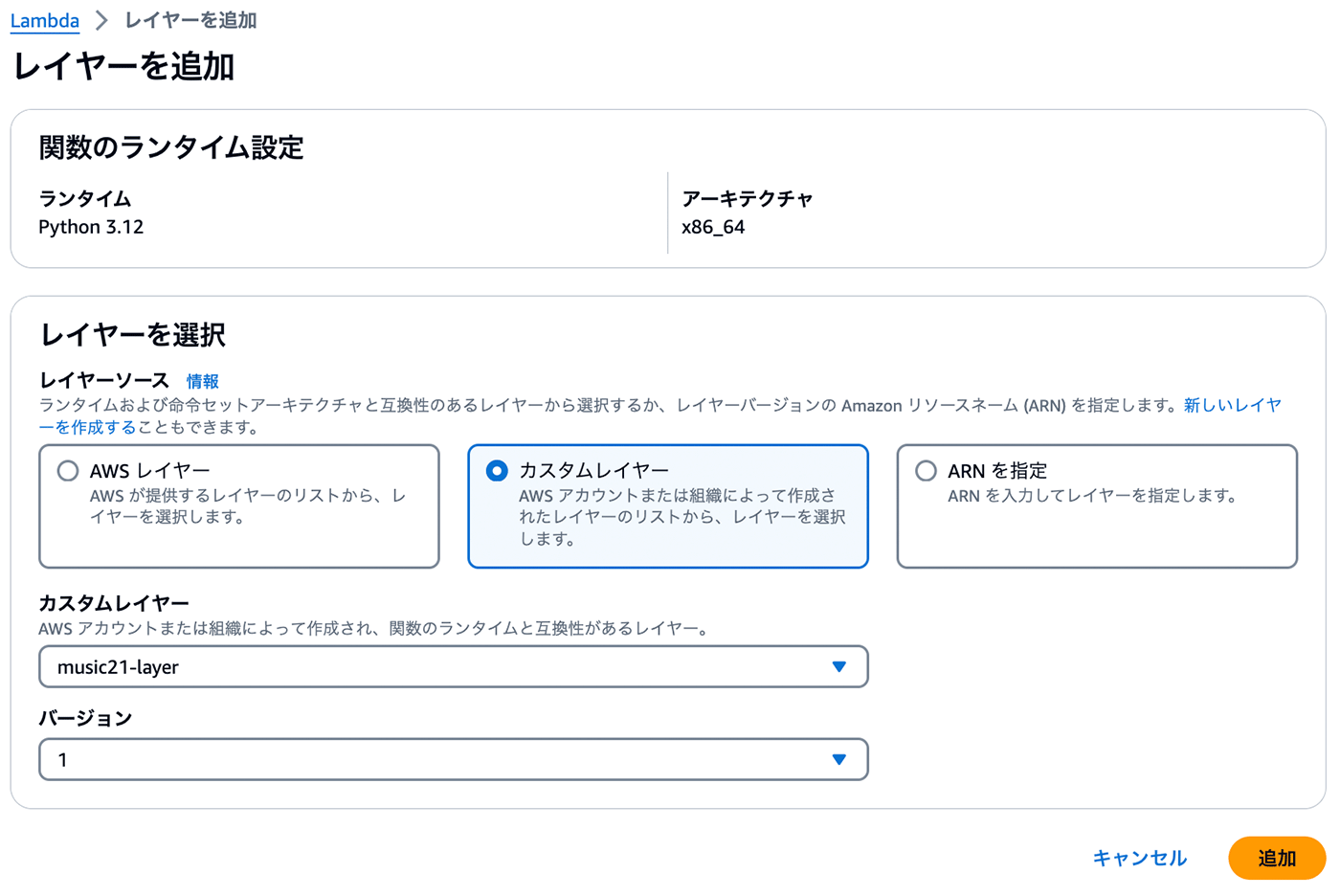This screenshot has width=1340, height=896.
Task: Open the 情報 link beside レイヤーソース
Action: [x=202, y=381]
